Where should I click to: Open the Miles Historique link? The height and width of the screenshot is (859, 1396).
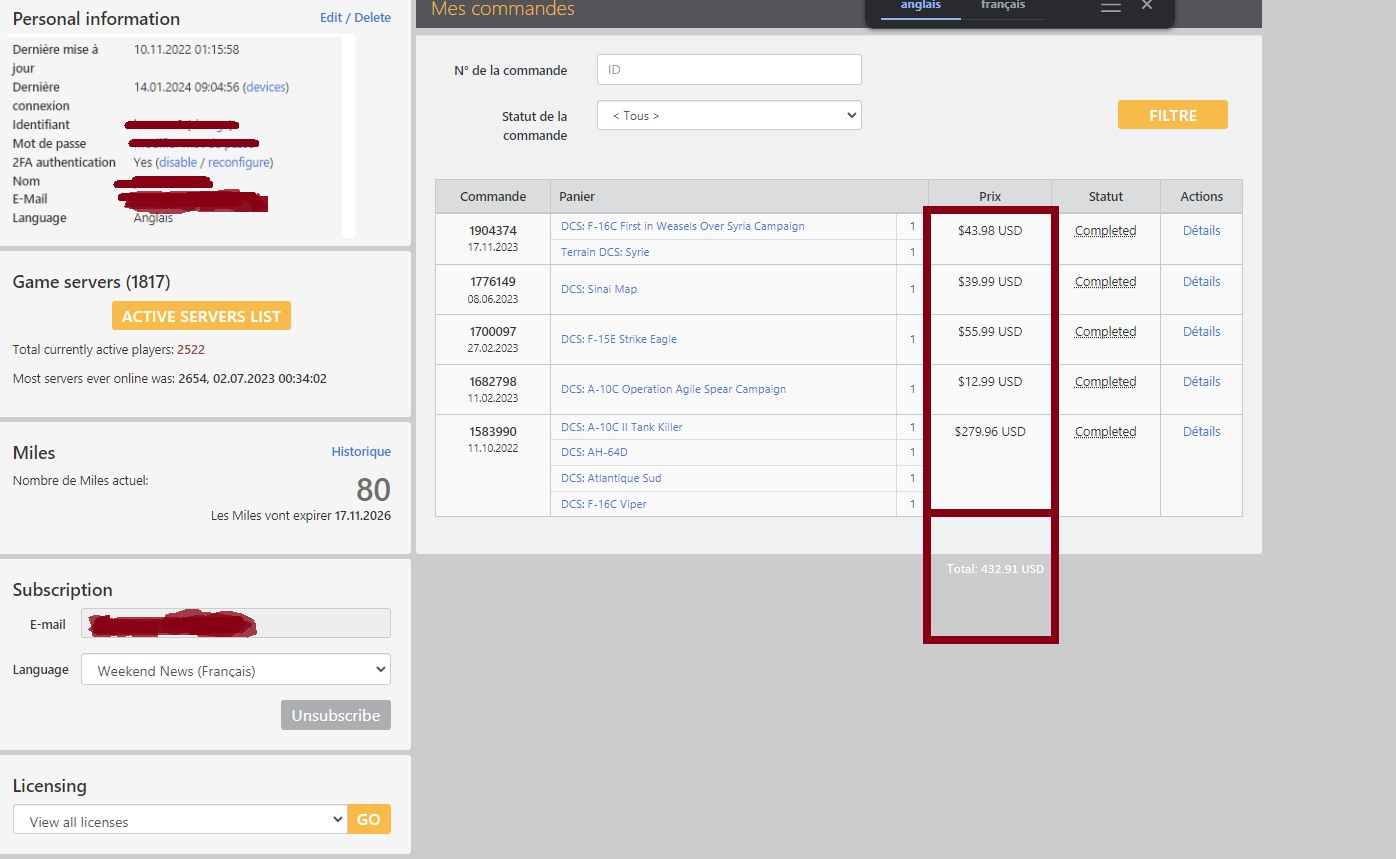[x=361, y=452]
